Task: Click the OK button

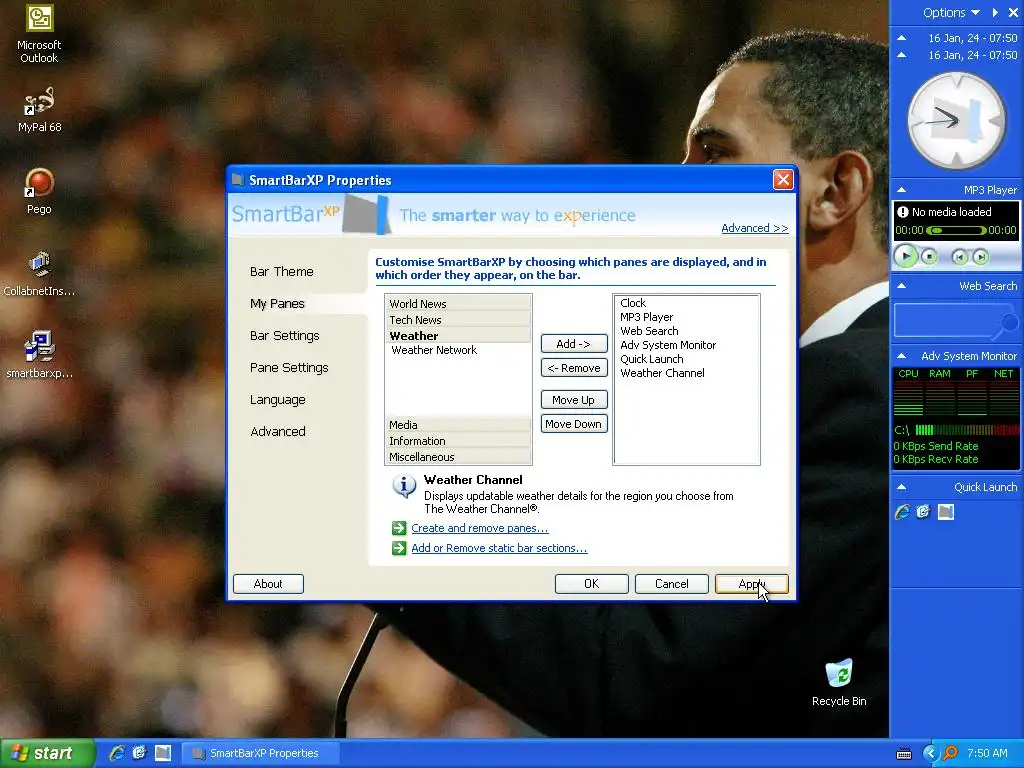Action: click(592, 584)
